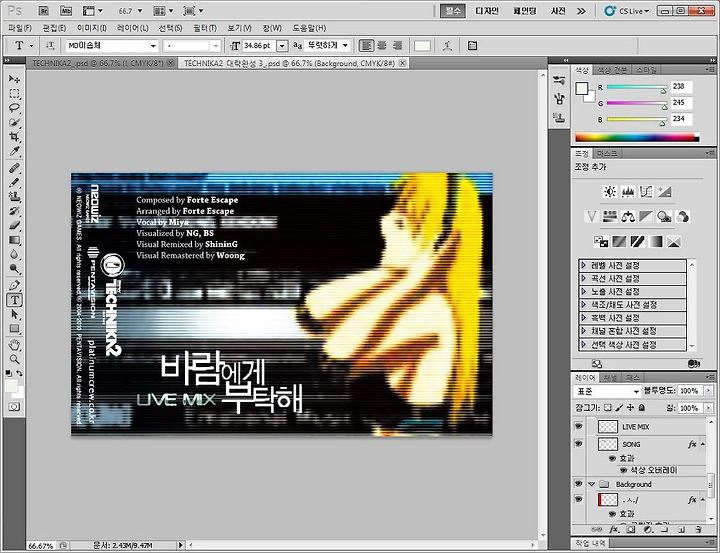Pick a color from the spectrum ramp
Viewport: 720px width, 553px height.
coord(637,137)
